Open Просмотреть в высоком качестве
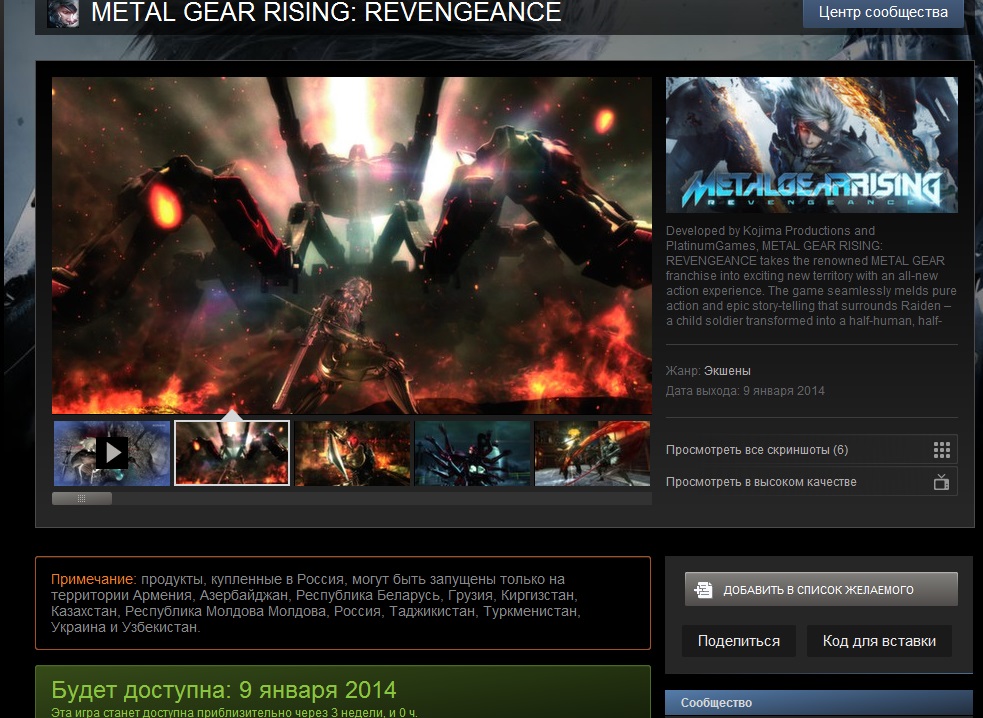Viewport: 983px width, 718px height. point(811,482)
